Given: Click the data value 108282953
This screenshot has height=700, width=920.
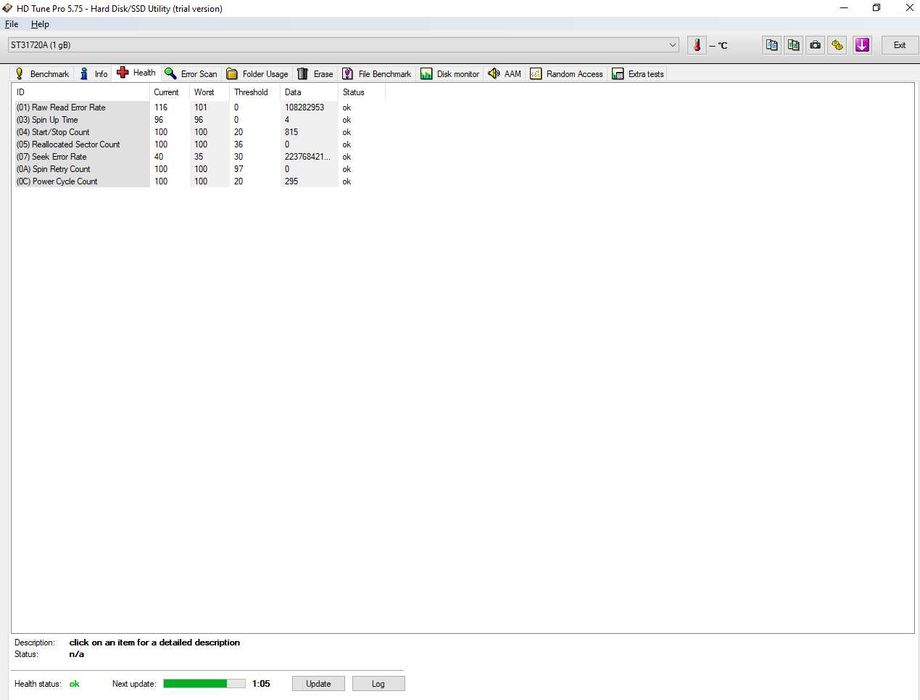Looking at the screenshot, I should point(305,107).
